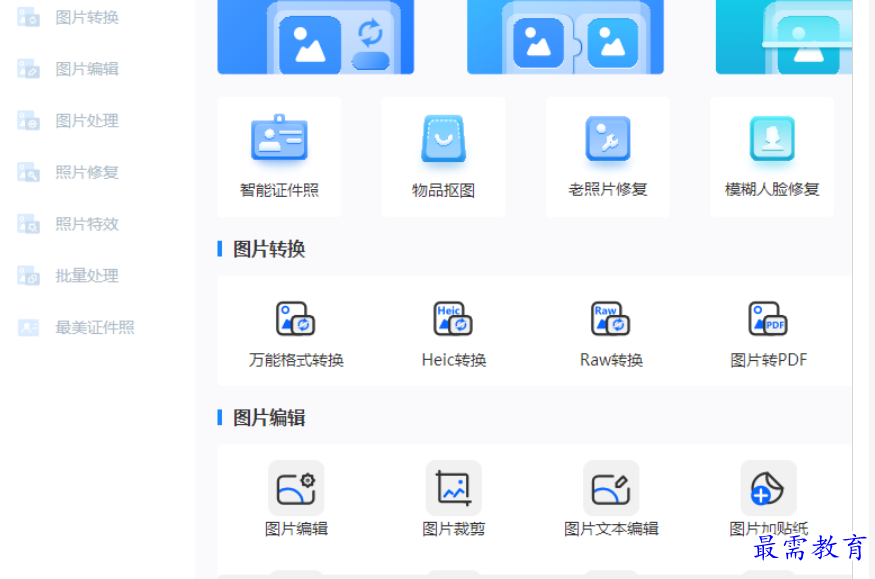Click the sidebar icon beside 最美证件照
This screenshot has width=875, height=579.
coord(28,327)
